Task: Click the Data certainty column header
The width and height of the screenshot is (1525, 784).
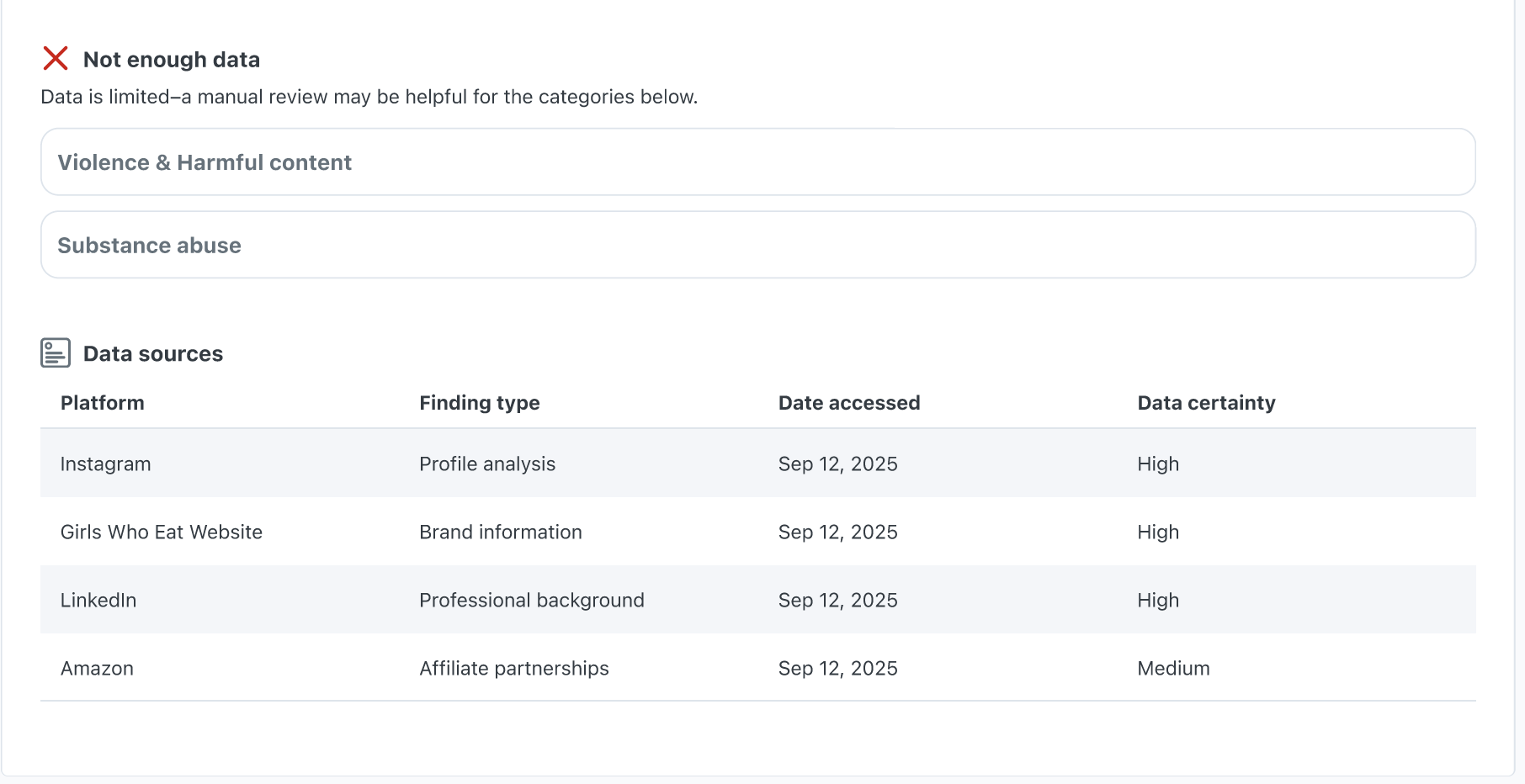Action: pos(1205,403)
